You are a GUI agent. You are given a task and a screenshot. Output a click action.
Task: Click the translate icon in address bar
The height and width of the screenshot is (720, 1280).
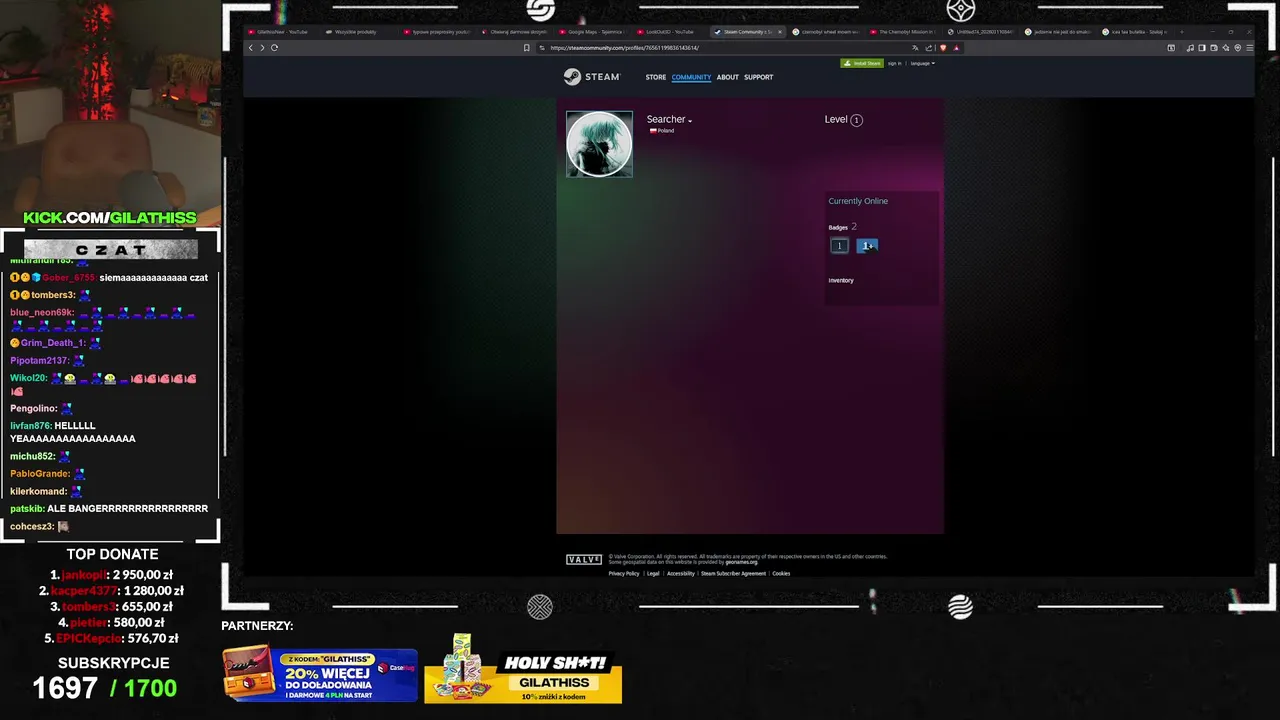coord(915,47)
